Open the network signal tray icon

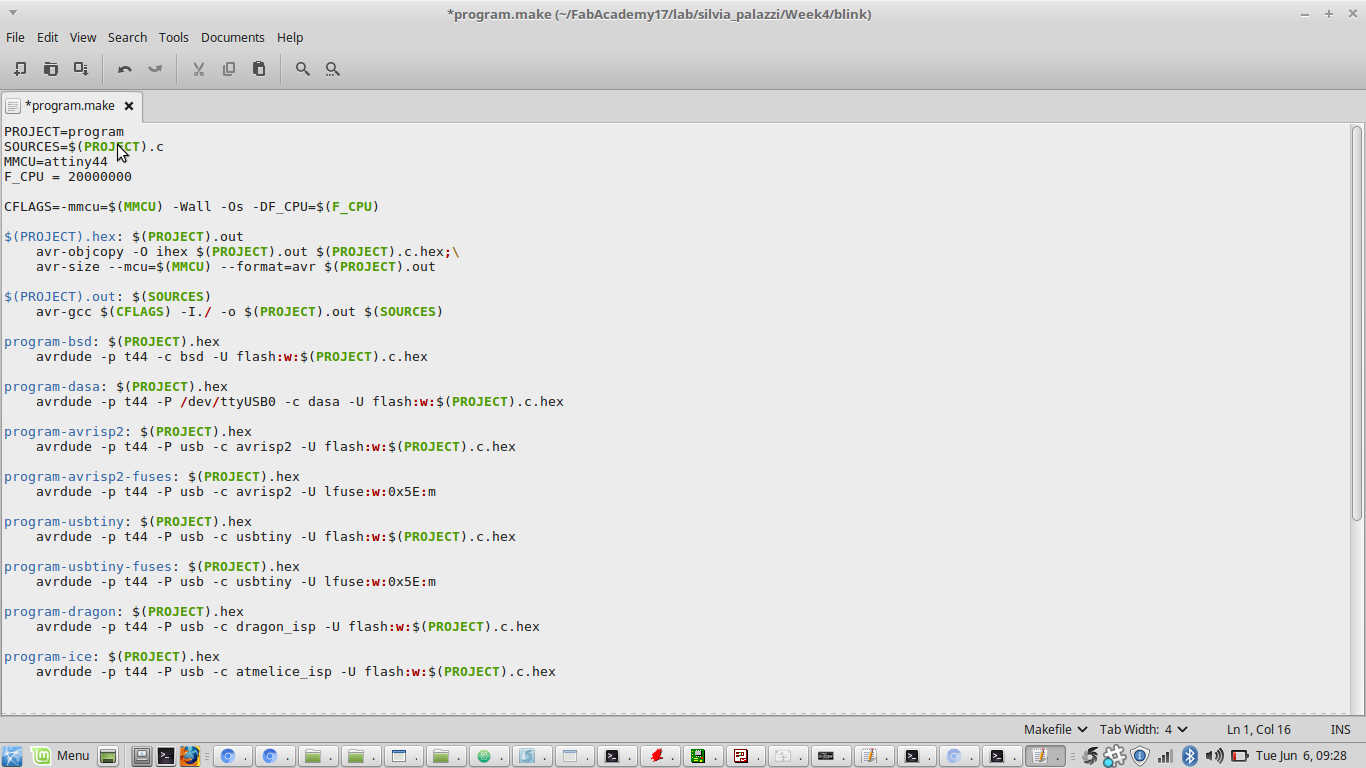pos(1164,755)
